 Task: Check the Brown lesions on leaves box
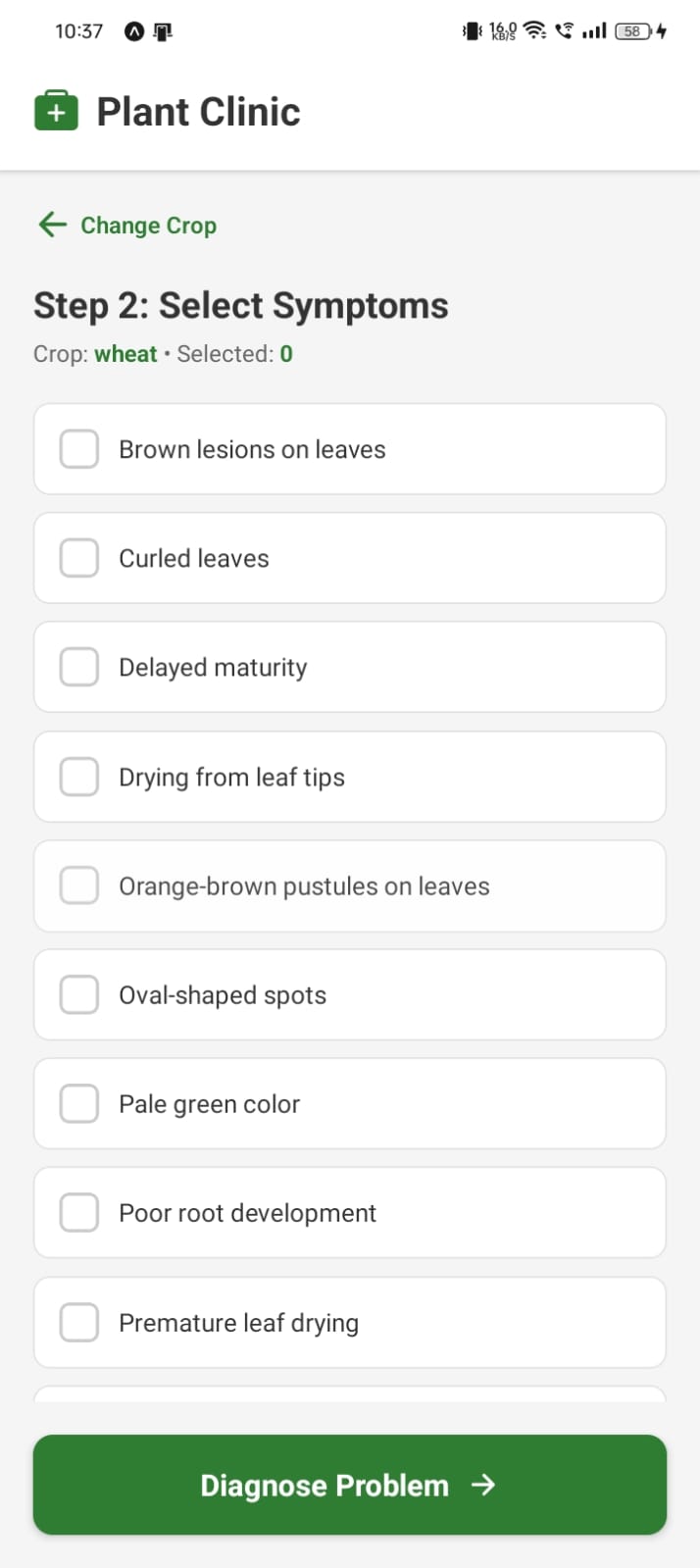coord(79,449)
